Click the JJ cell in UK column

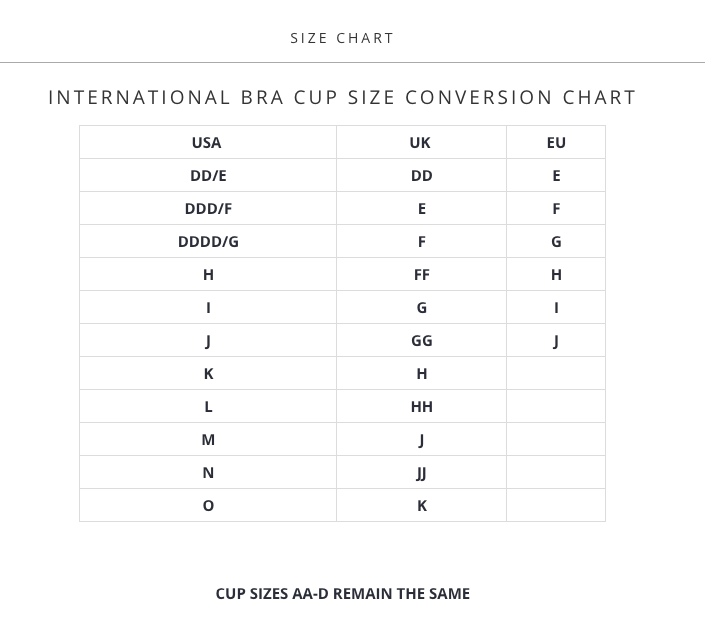tap(421, 472)
